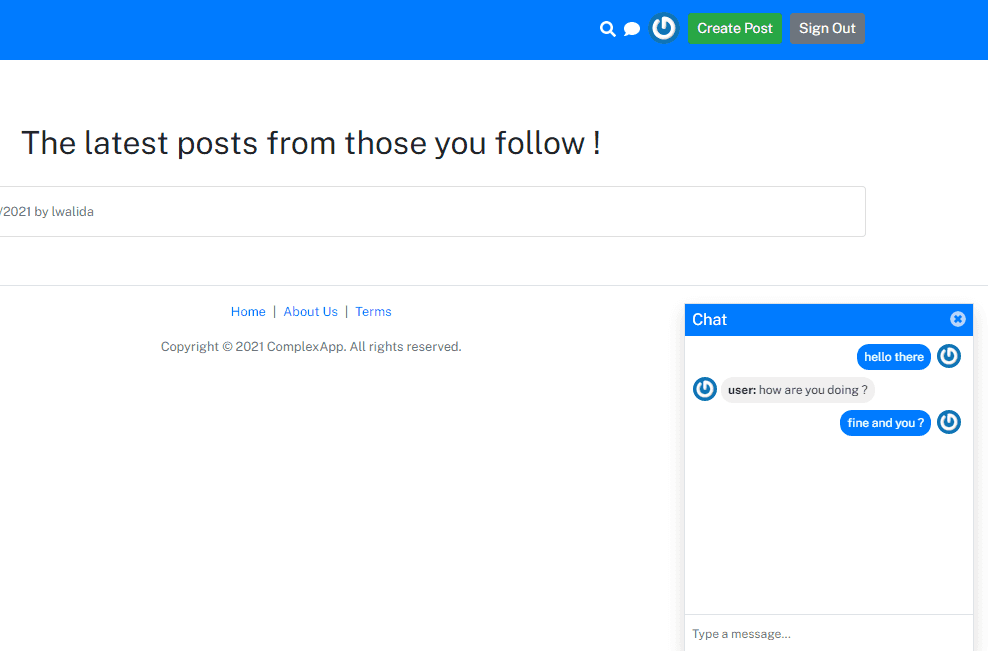Click the avatar next to 'fine and you ?'
Screen dimensions: 988x651
point(948,422)
